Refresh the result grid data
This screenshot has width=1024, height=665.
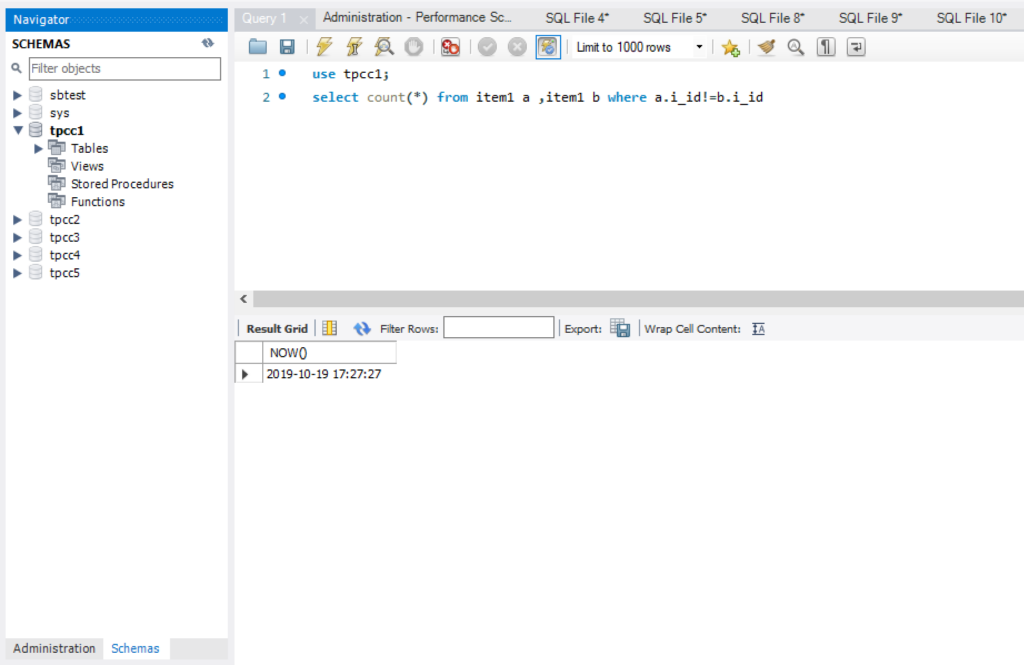point(362,328)
